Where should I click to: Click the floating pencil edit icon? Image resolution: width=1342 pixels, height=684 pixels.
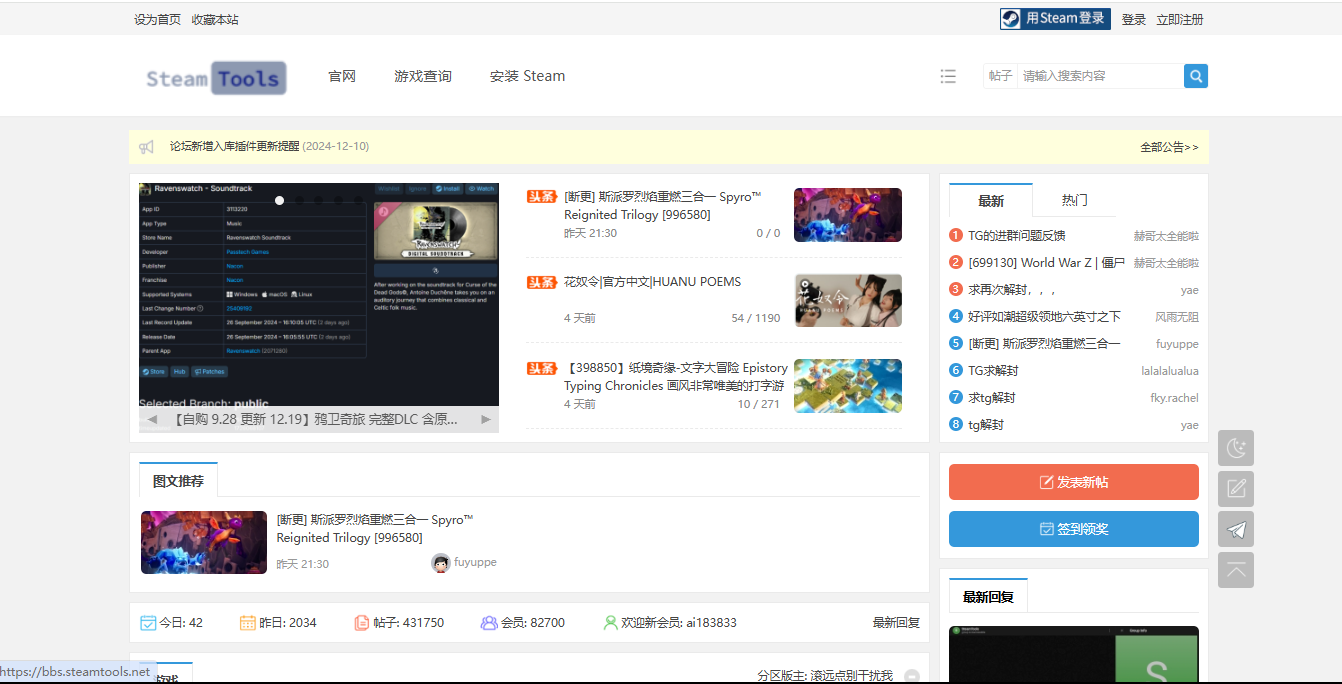point(1236,489)
